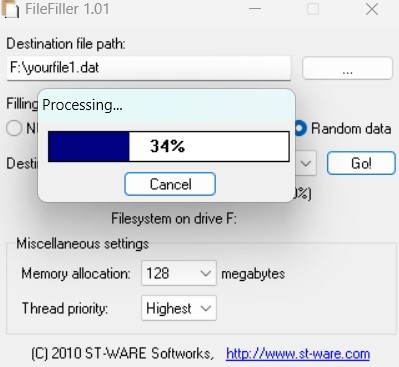Open file browser with the ... button
Image resolution: width=399 pixels, height=367 pixels.
[x=347, y=68]
